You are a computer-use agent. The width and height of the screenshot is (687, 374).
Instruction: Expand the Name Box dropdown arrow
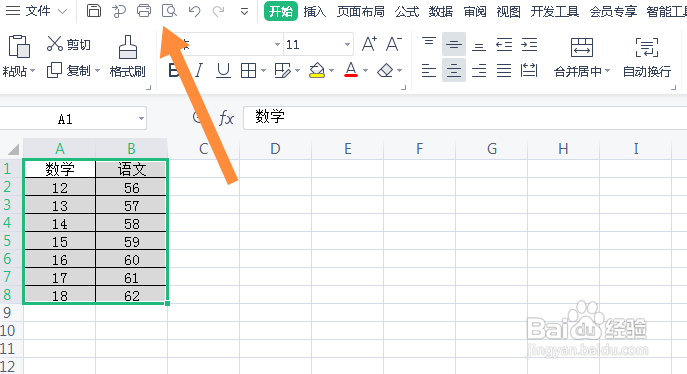point(142,119)
